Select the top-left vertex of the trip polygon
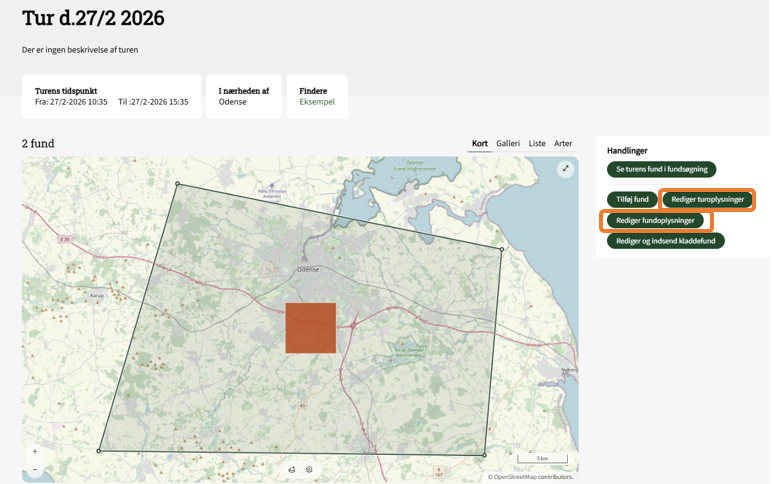The height and width of the screenshot is (484, 774). (177, 183)
